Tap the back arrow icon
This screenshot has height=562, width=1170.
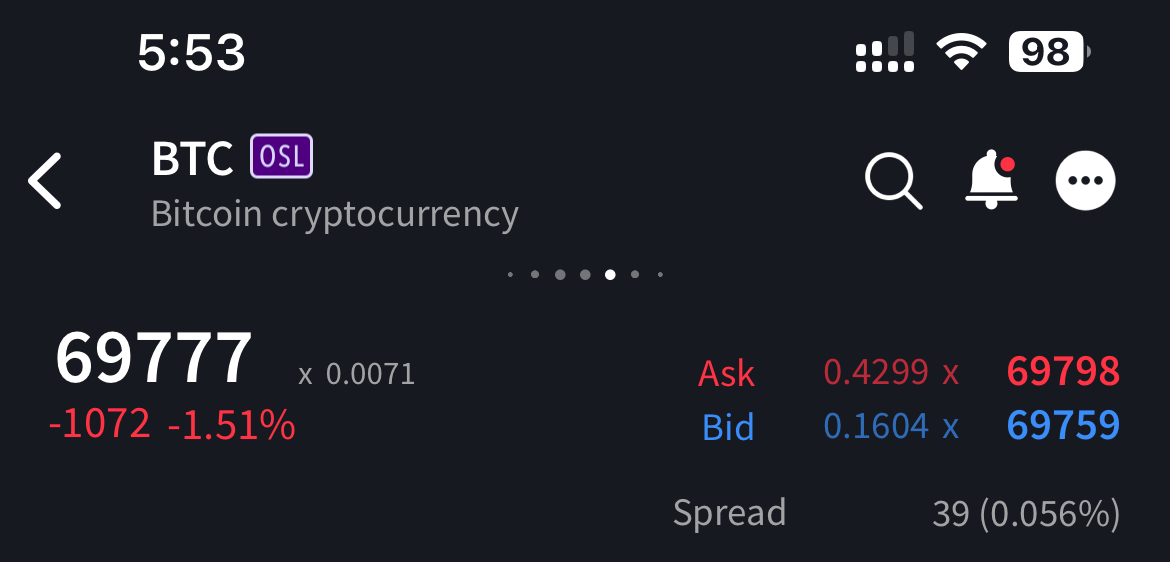point(45,181)
